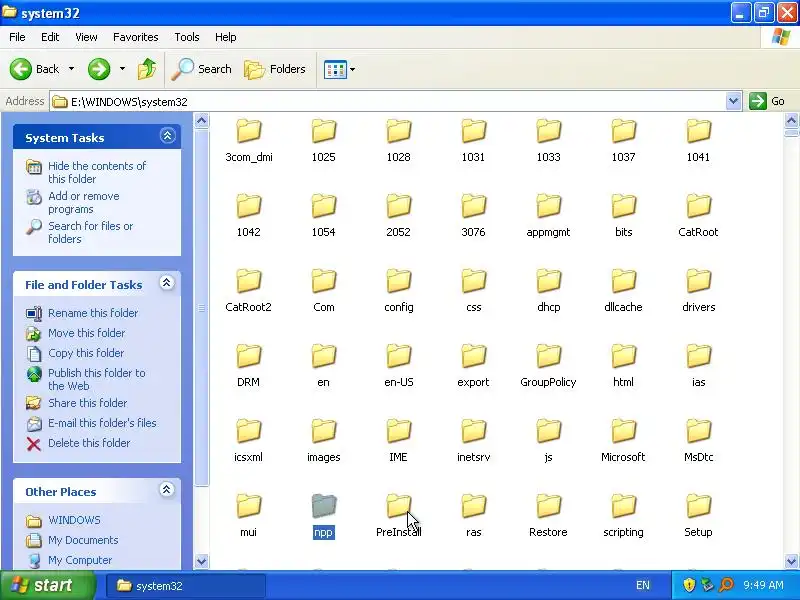Click the address bar path field
Image resolution: width=800 pixels, height=600 pixels.
388,102
